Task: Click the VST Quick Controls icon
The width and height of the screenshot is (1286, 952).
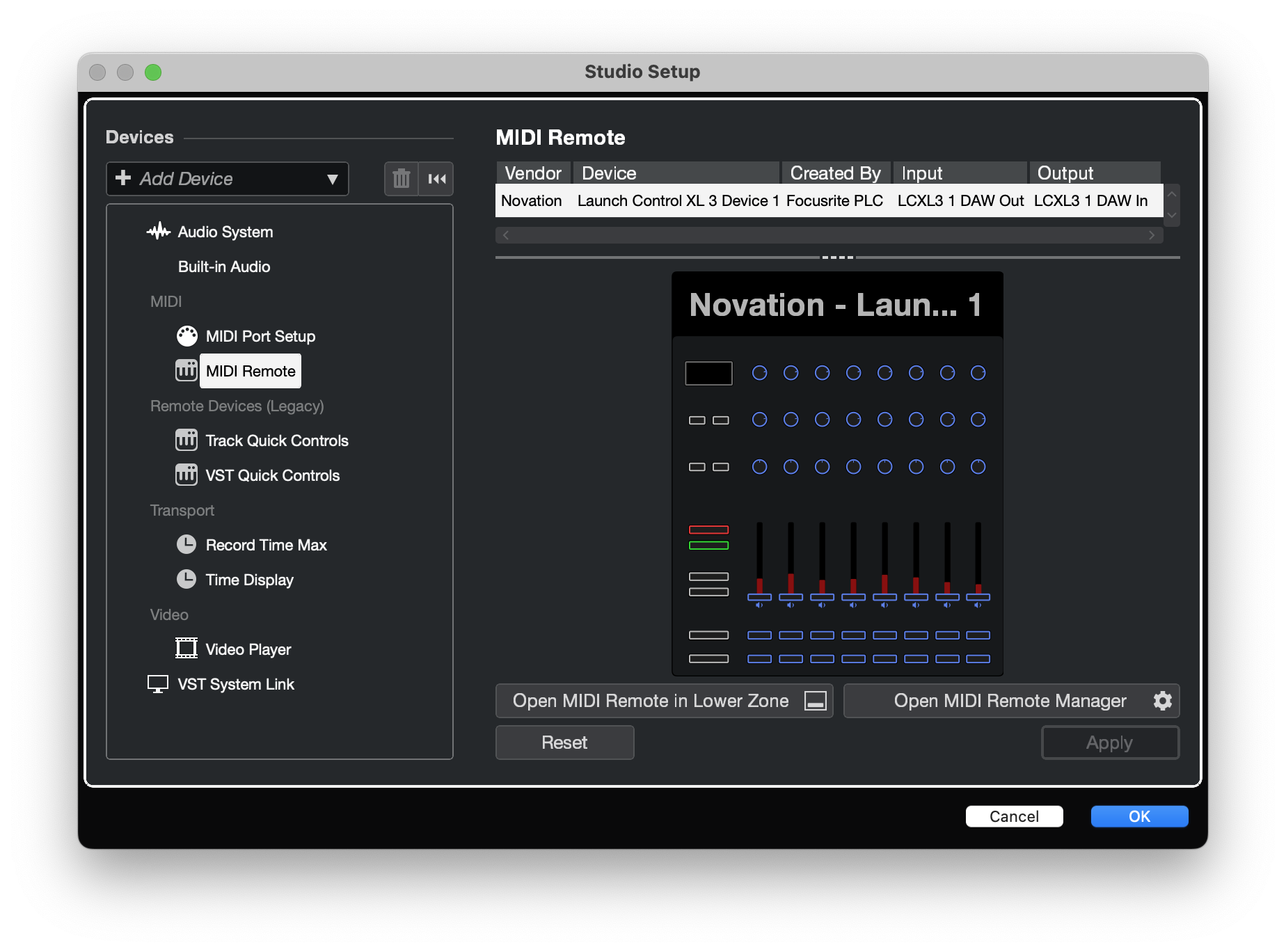Action: point(186,475)
